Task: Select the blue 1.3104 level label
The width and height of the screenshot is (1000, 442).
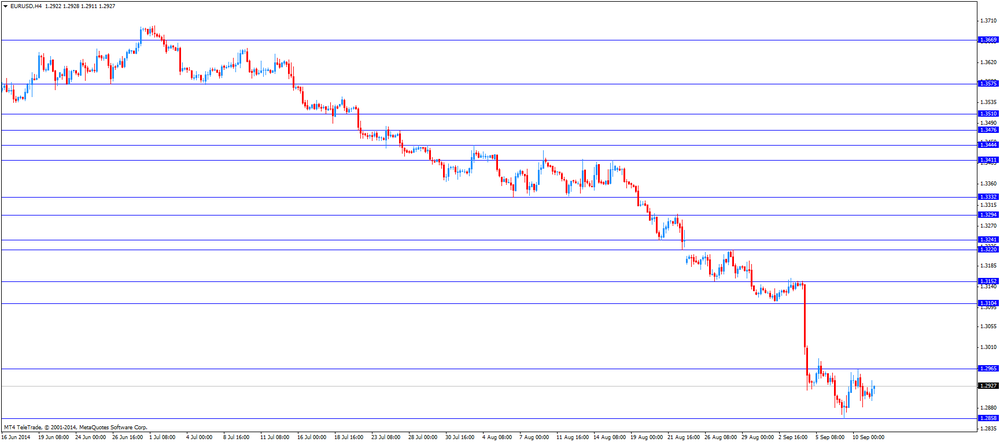Action: click(x=988, y=304)
